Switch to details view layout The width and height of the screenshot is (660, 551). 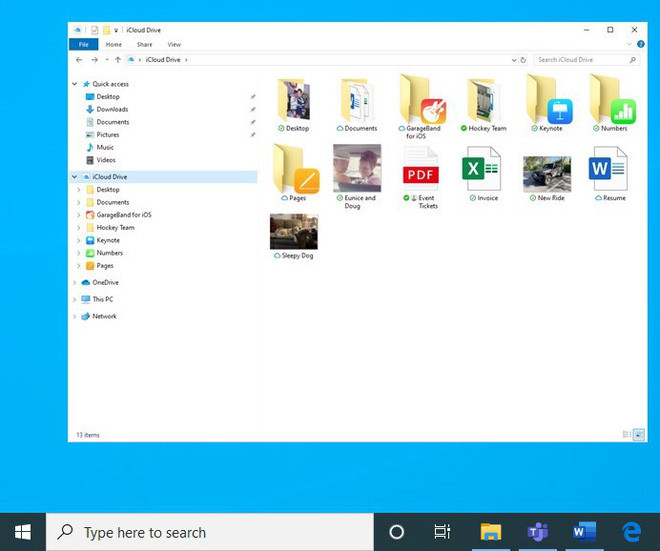click(627, 435)
